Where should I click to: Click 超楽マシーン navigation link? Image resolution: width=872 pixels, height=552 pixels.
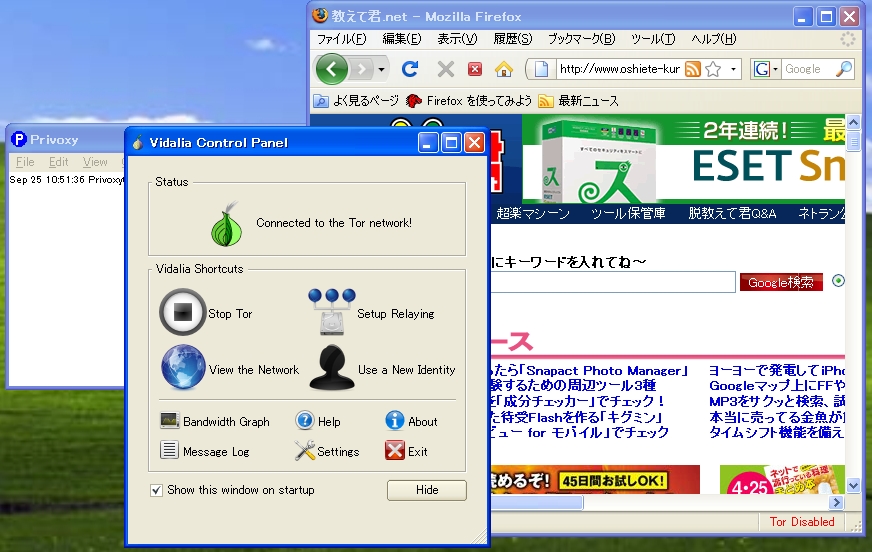tap(533, 213)
